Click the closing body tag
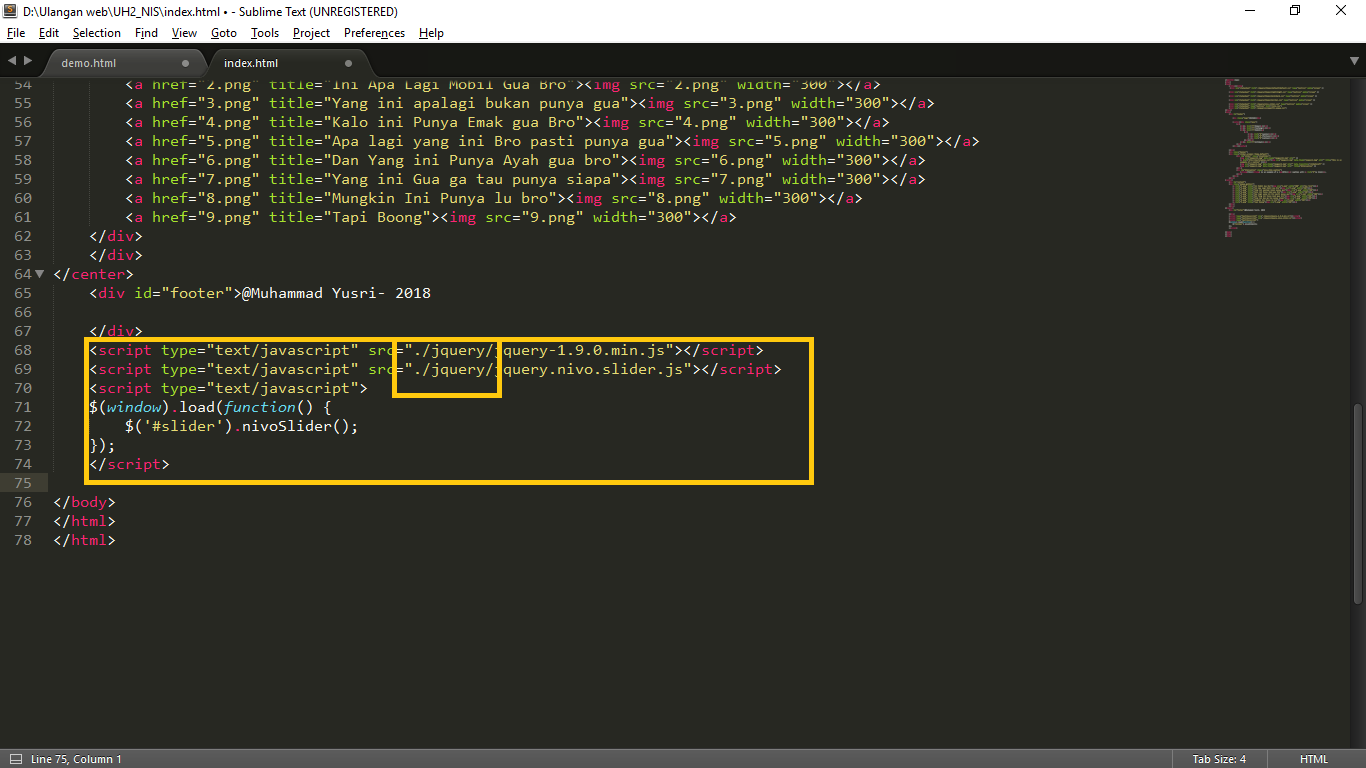 84,502
